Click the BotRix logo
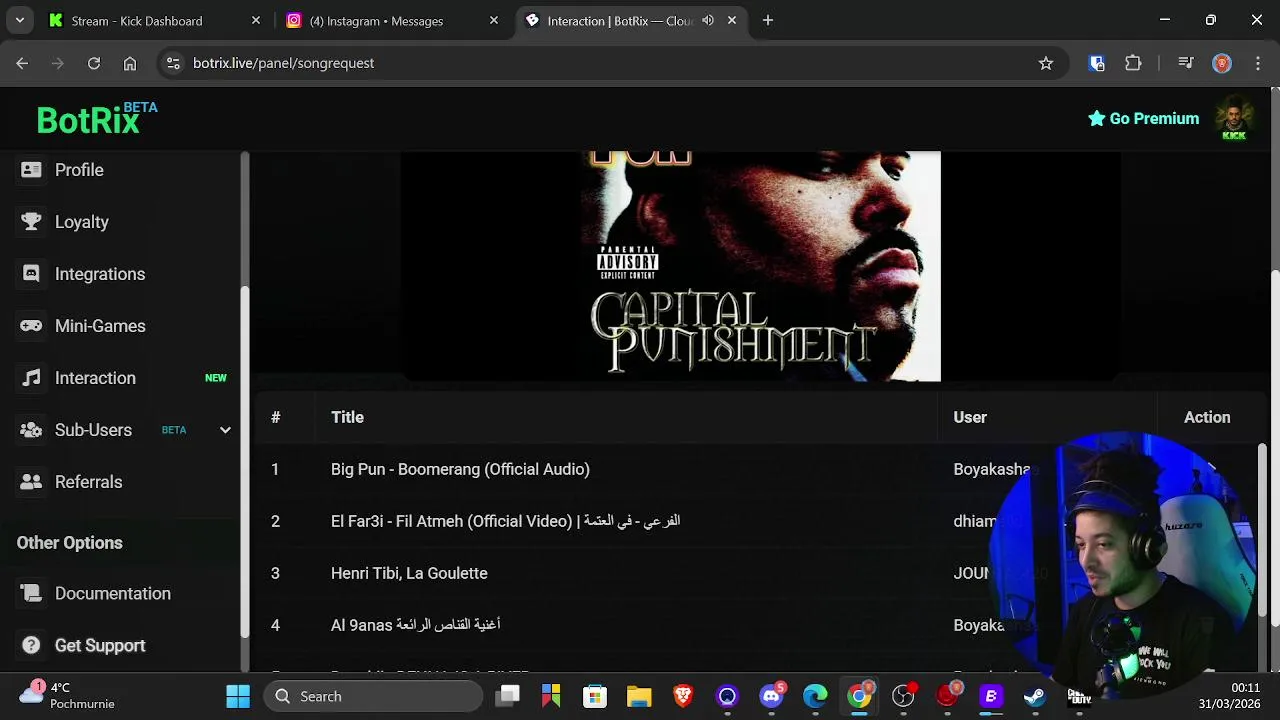 [x=97, y=118]
